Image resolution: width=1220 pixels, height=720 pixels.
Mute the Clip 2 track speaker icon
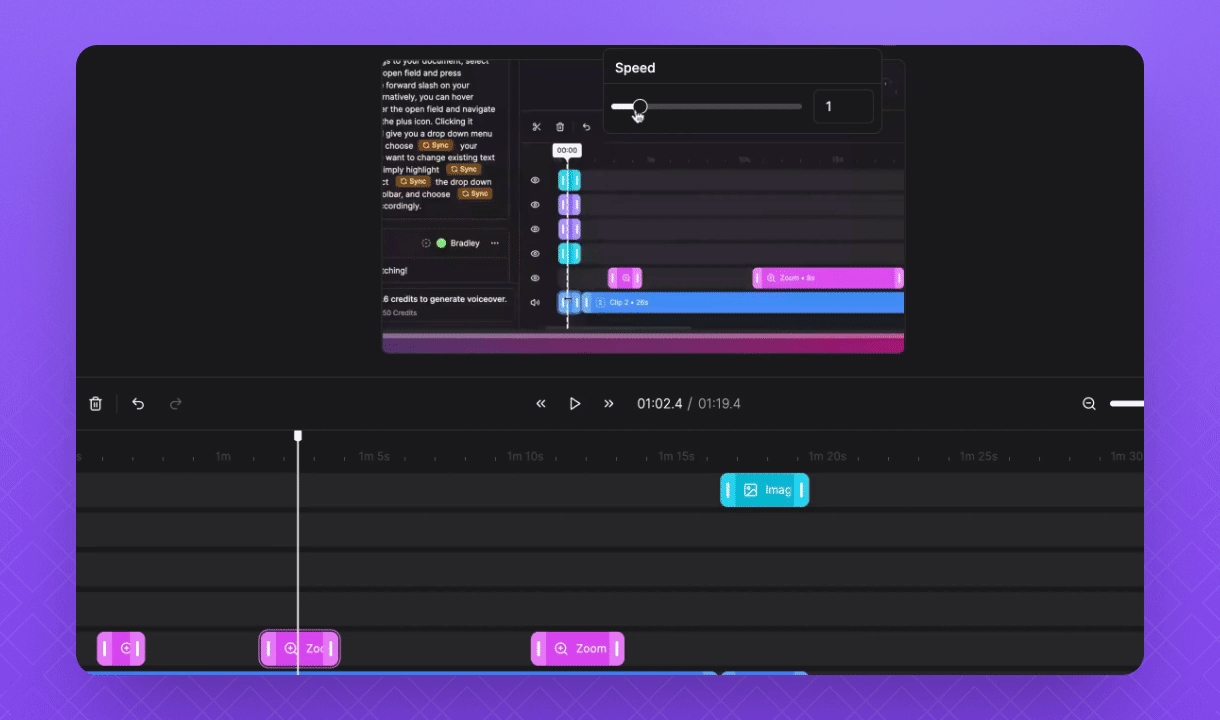[535, 302]
